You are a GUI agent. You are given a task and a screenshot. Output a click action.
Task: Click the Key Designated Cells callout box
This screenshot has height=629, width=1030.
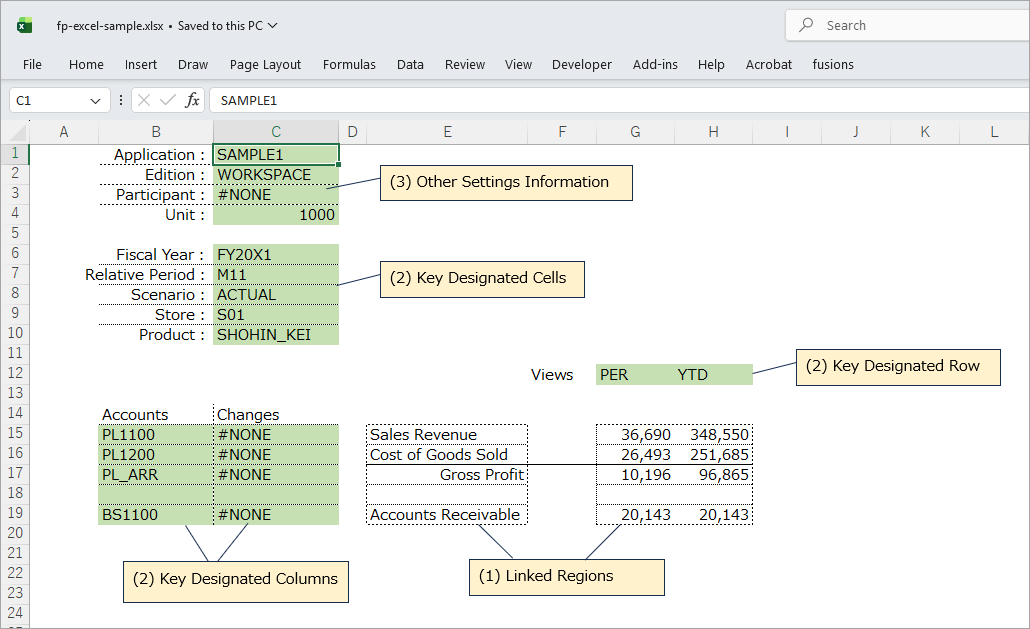click(x=482, y=279)
